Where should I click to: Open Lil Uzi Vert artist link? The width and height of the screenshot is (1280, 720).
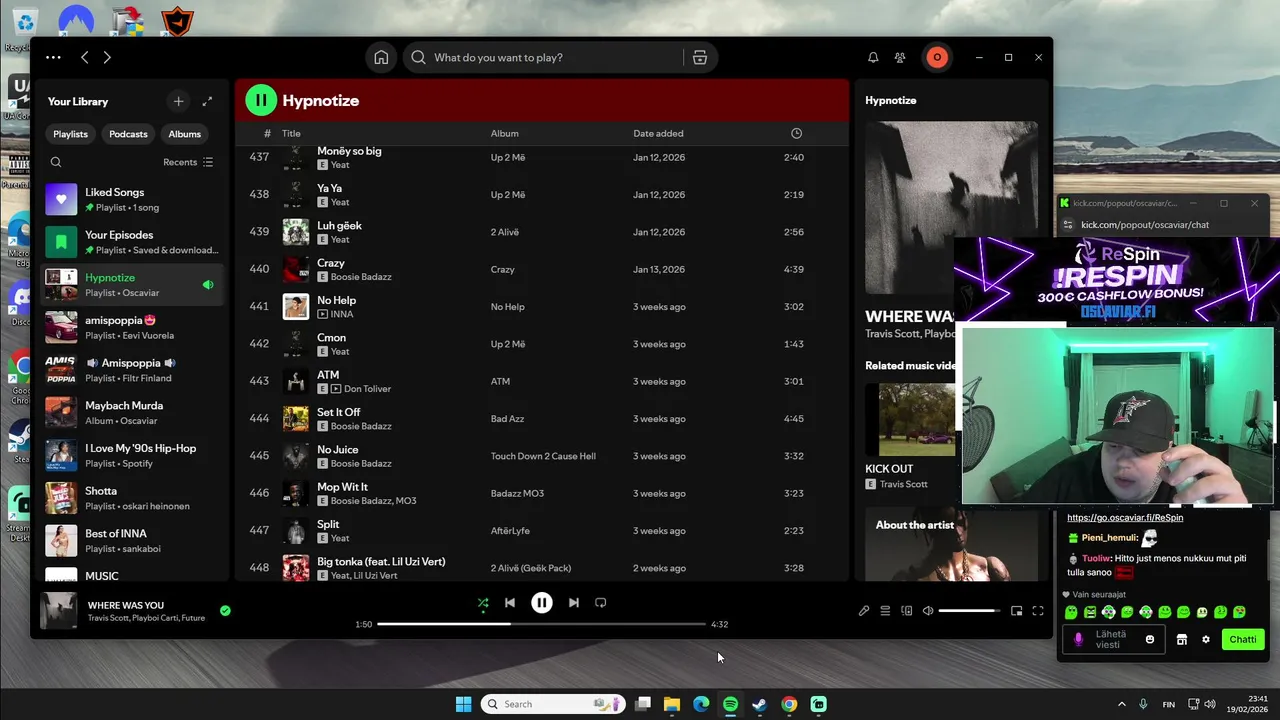375,576
